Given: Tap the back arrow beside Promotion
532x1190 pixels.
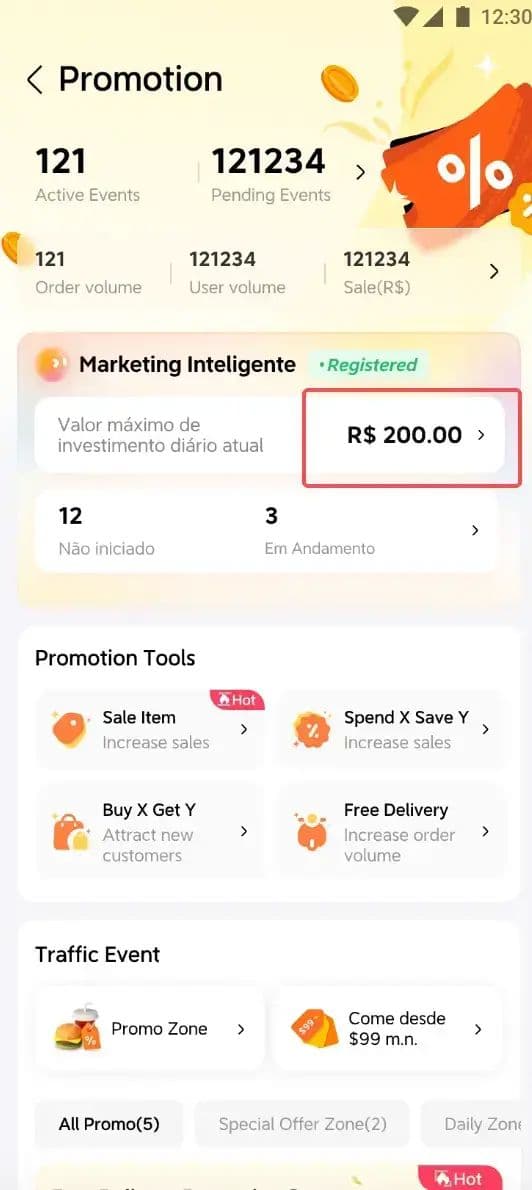Looking at the screenshot, I should click(35, 79).
